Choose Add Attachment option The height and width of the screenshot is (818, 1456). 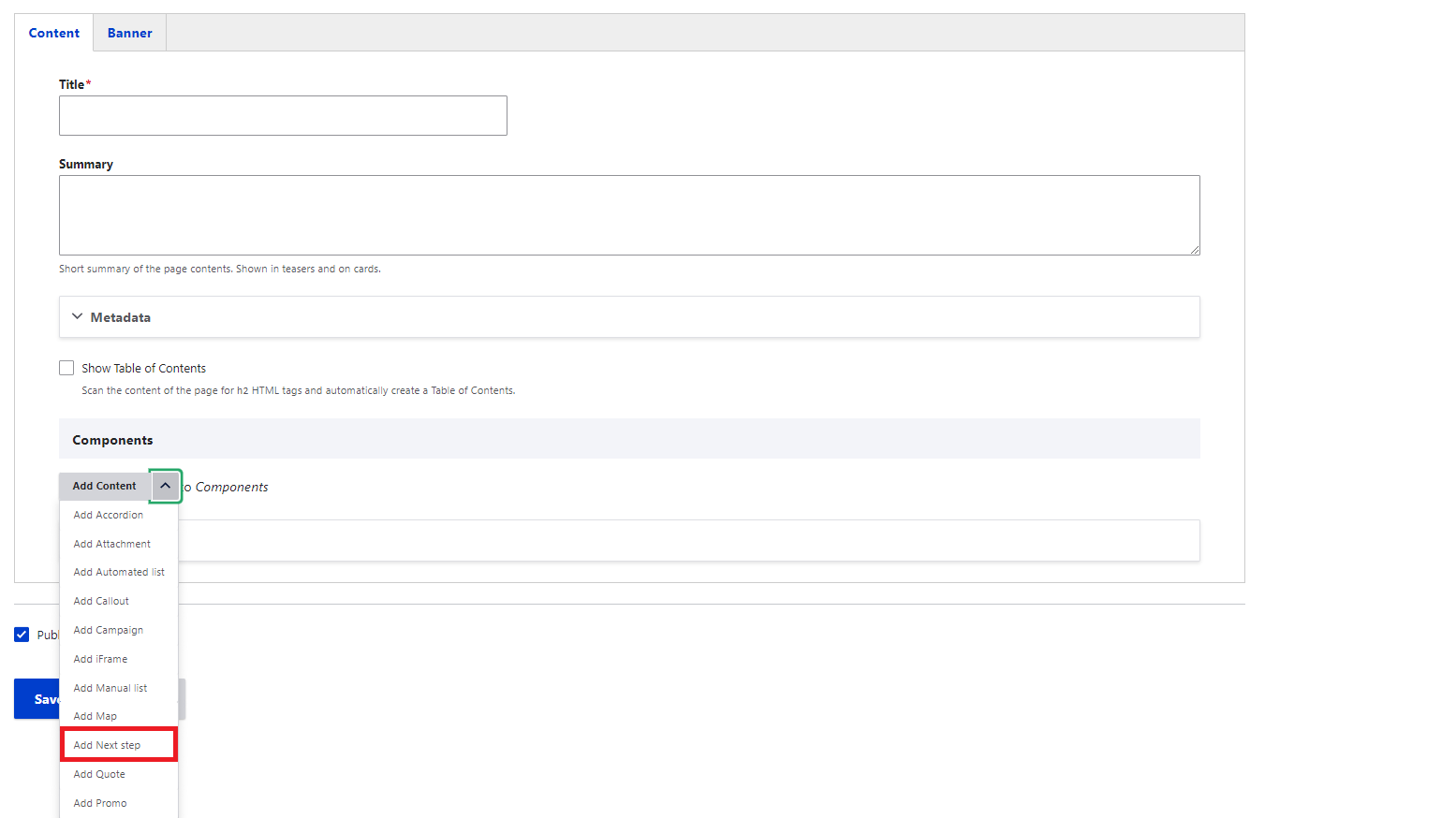[111, 544]
